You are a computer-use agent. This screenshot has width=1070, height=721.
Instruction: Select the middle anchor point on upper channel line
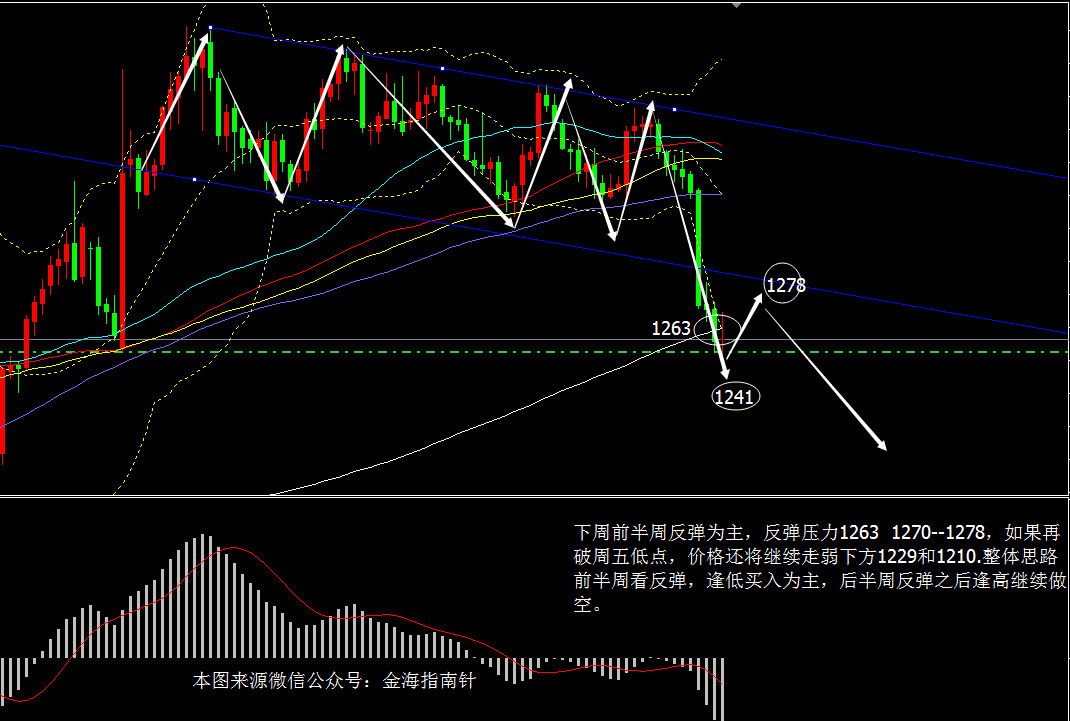coord(442,68)
